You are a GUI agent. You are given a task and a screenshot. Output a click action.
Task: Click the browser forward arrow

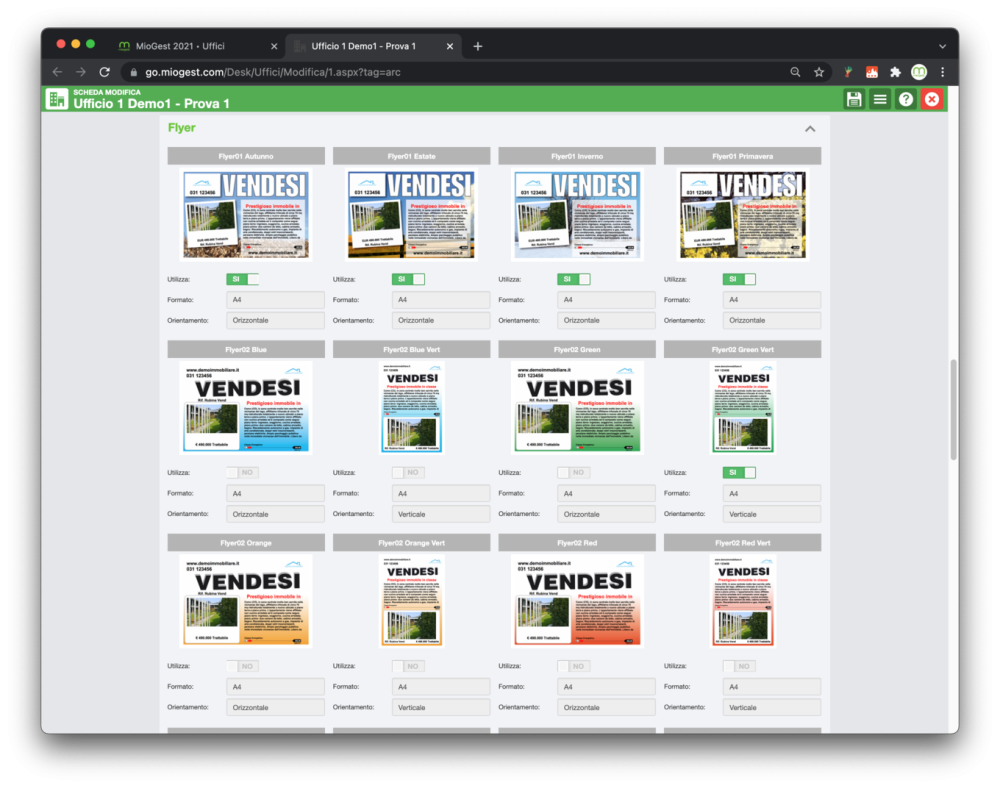(x=81, y=72)
